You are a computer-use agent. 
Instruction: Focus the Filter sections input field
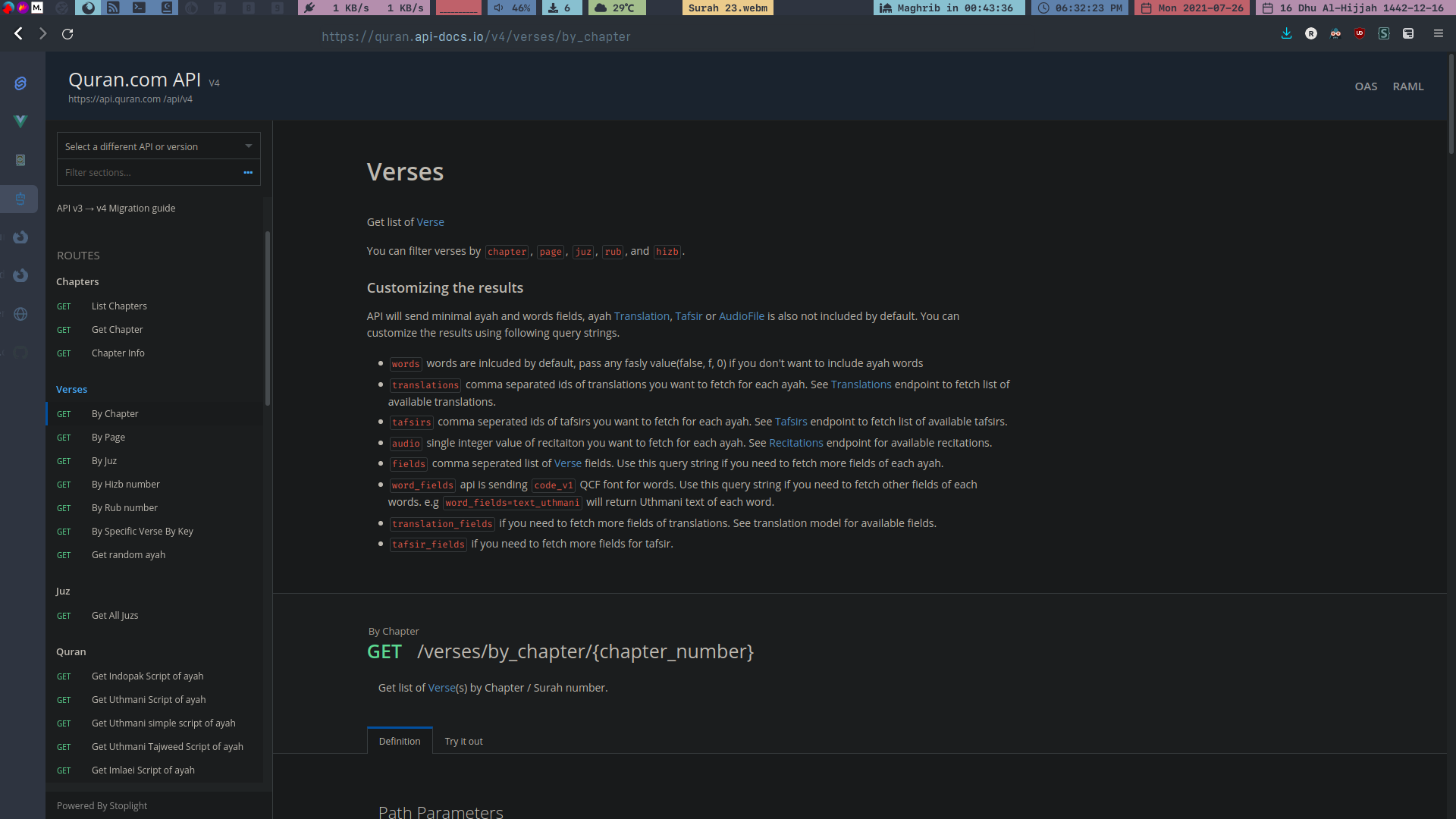click(x=150, y=173)
